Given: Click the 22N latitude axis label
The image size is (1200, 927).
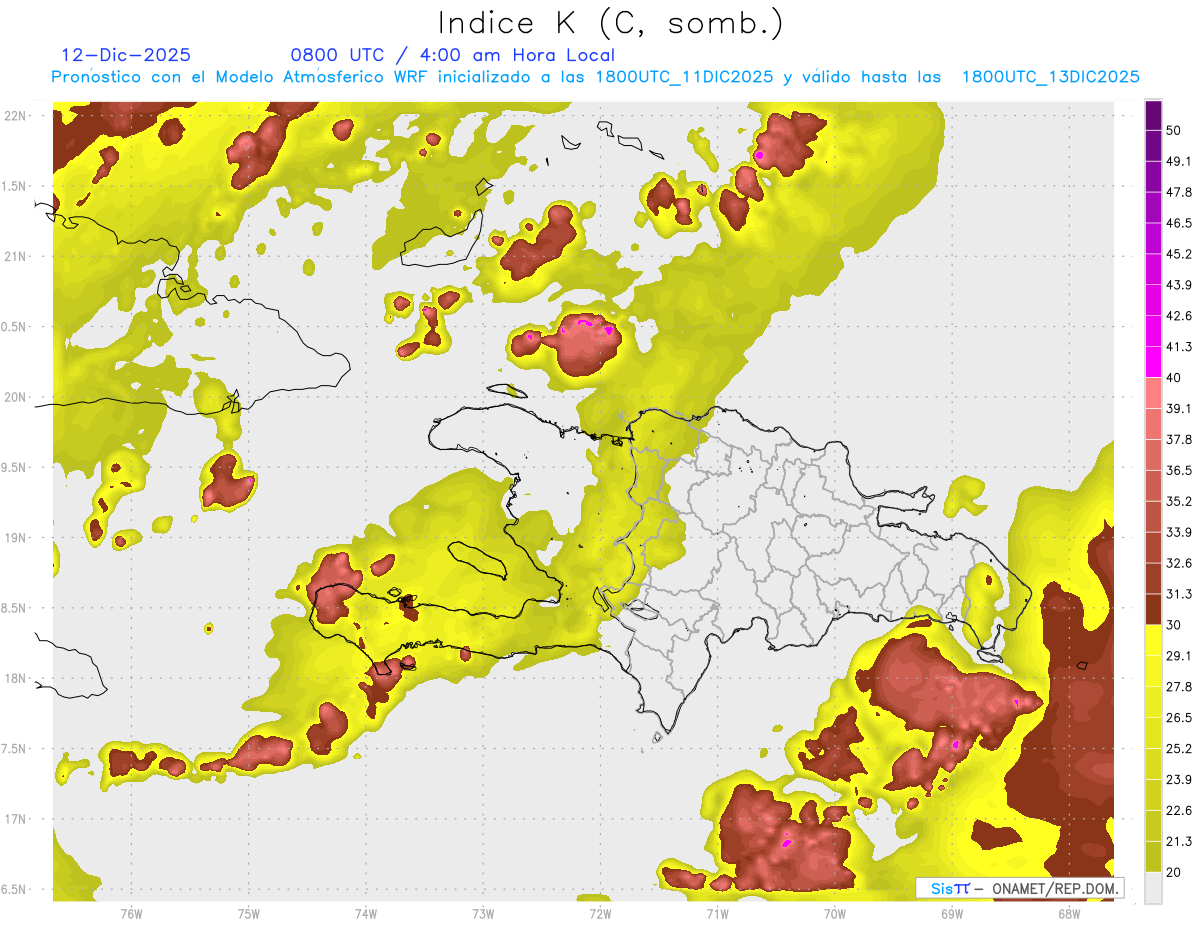Looking at the screenshot, I should [x=16, y=115].
